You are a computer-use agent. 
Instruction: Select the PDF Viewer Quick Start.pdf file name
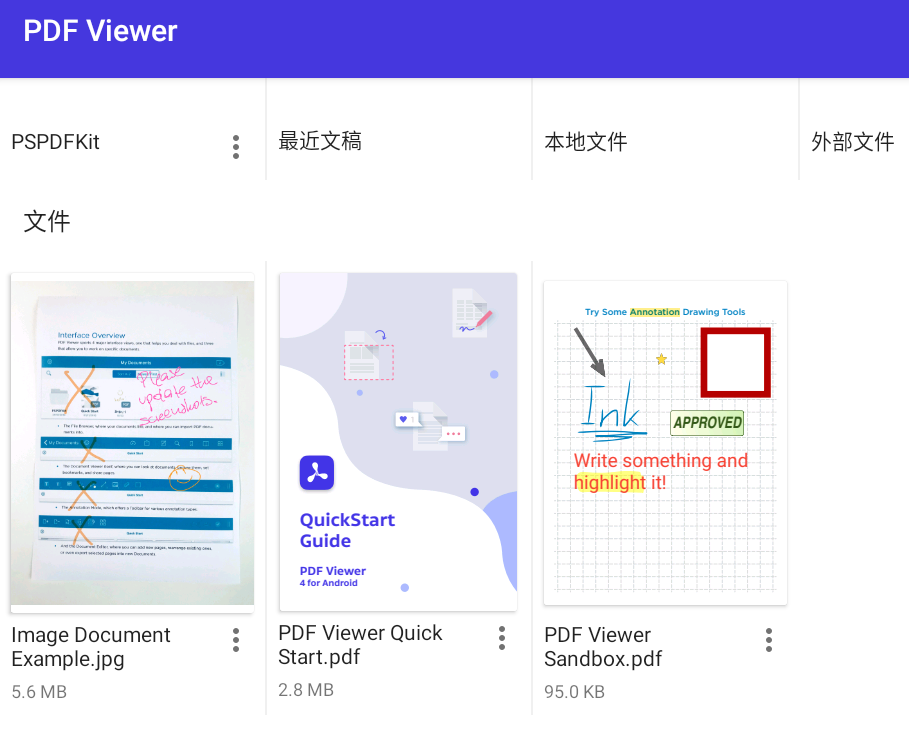360,645
